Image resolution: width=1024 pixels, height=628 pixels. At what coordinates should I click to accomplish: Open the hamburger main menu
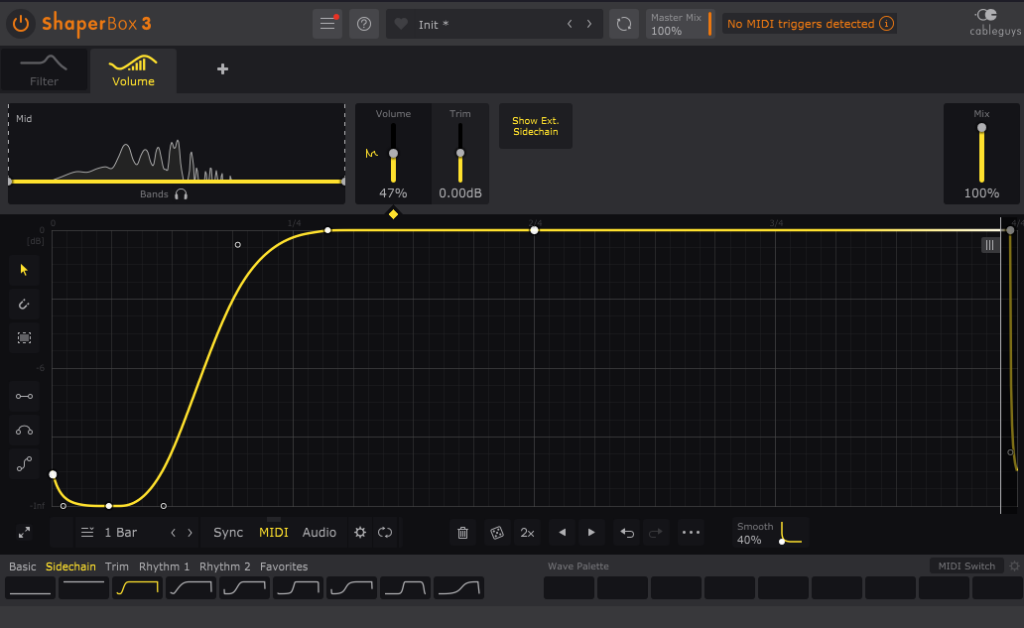click(326, 24)
